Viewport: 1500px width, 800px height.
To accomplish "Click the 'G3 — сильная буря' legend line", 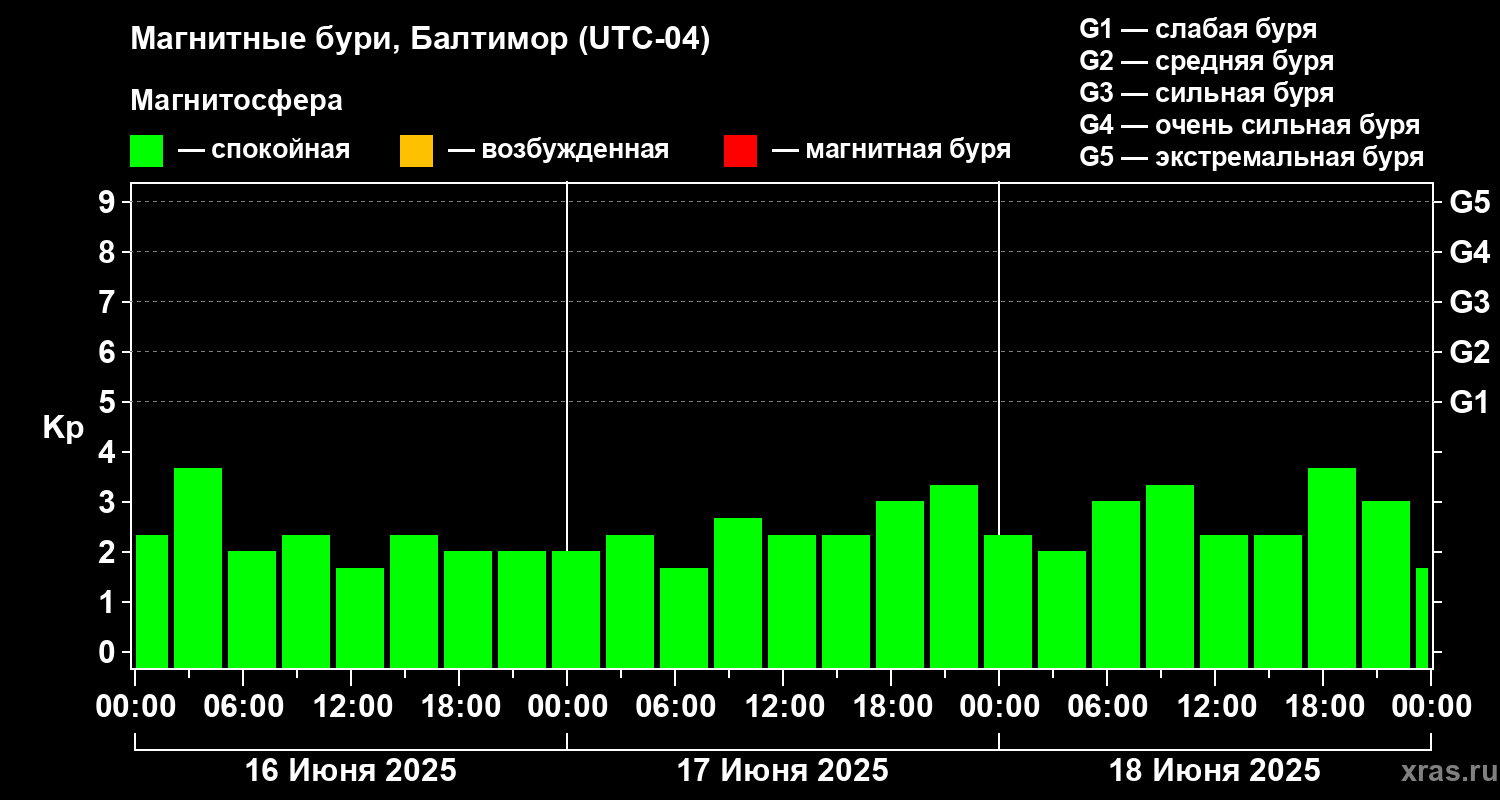I will (1206, 93).
